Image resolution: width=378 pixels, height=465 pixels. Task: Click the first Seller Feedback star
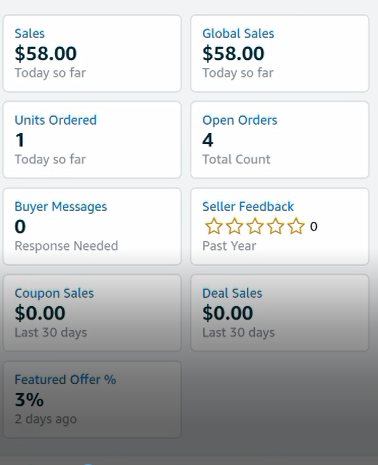pos(214,226)
